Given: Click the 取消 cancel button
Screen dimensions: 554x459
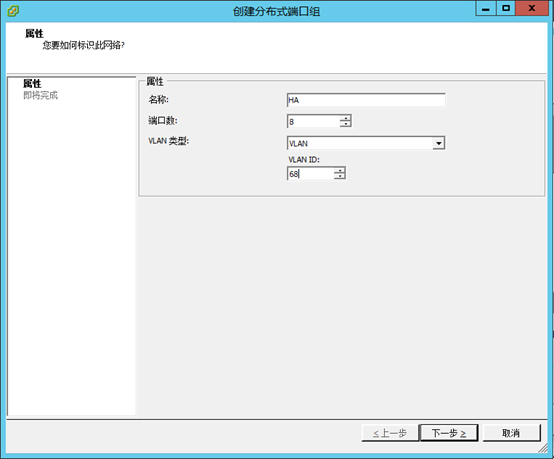Looking at the screenshot, I should (511, 433).
